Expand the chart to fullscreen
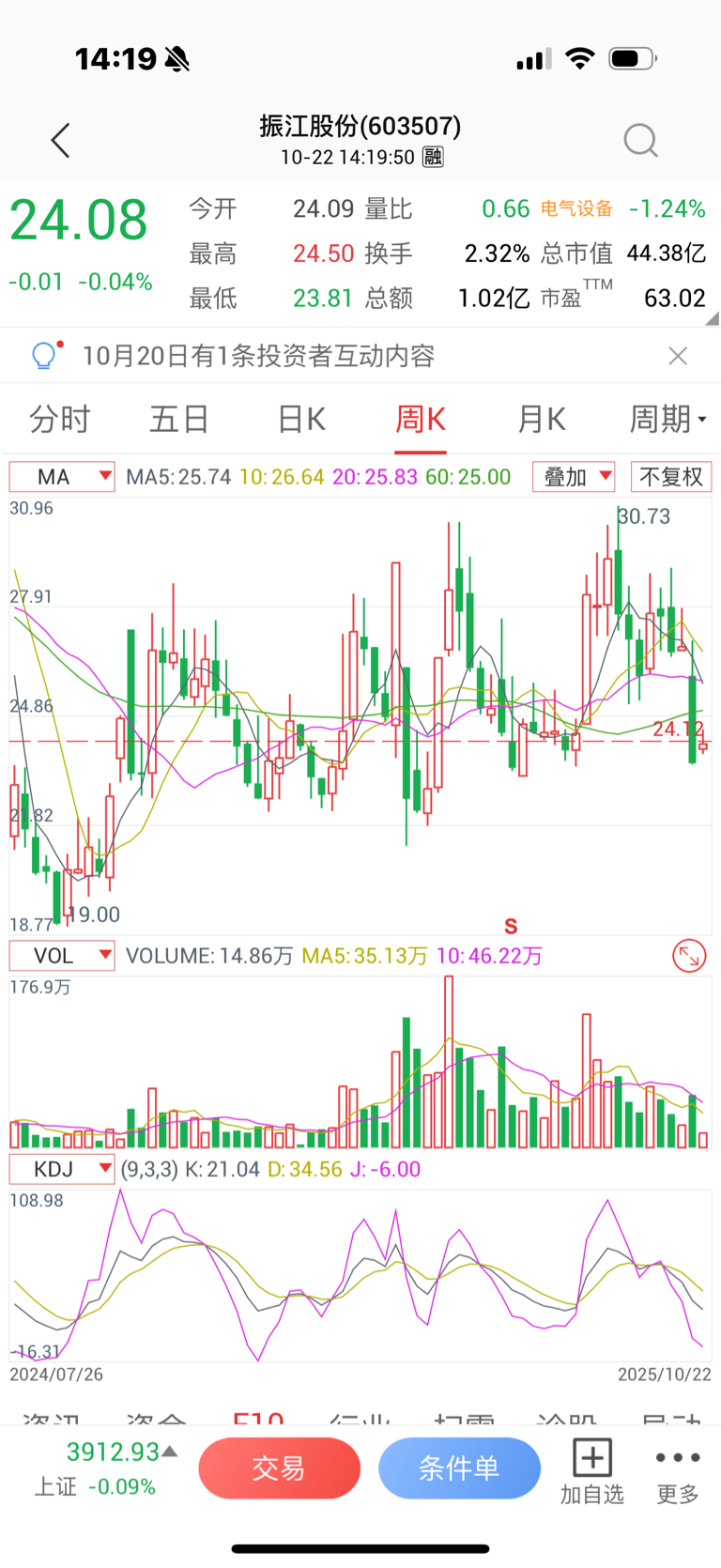This screenshot has height=1568, width=721. tap(689, 956)
